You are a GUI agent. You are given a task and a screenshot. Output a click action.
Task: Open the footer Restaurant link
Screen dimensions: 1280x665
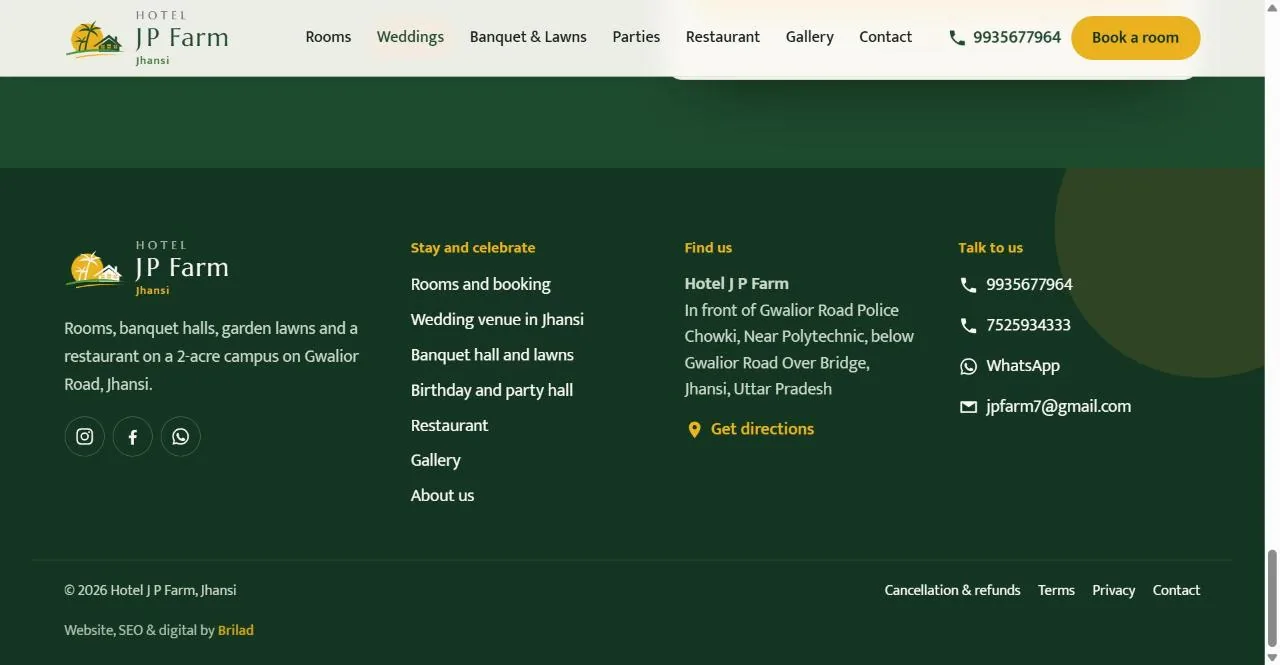(x=450, y=426)
